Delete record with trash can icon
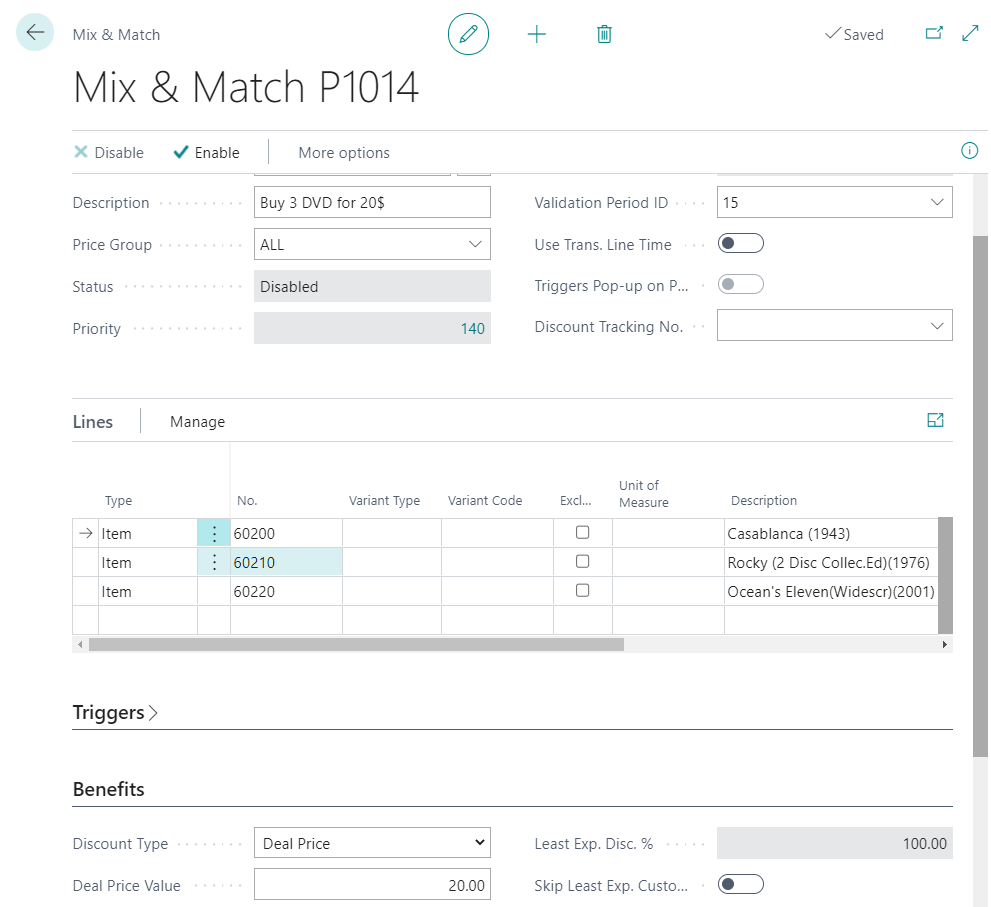 pyautogui.click(x=604, y=34)
